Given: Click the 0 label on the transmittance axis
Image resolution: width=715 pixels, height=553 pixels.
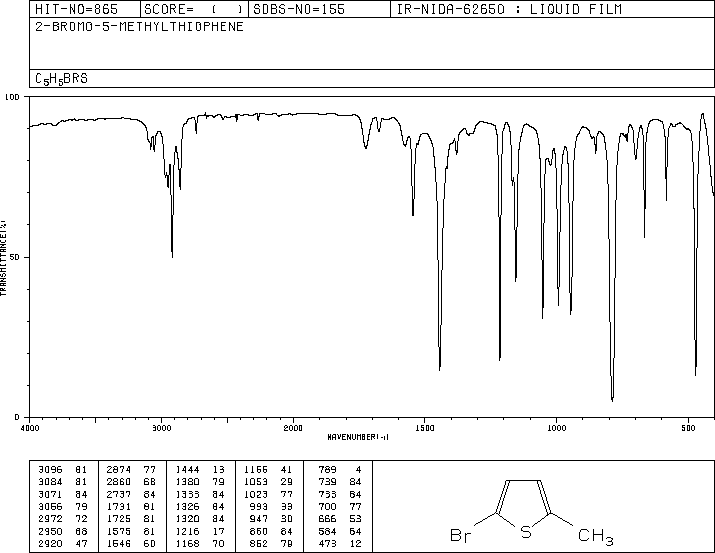Looking at the screenshot, I should coord(17,417).
